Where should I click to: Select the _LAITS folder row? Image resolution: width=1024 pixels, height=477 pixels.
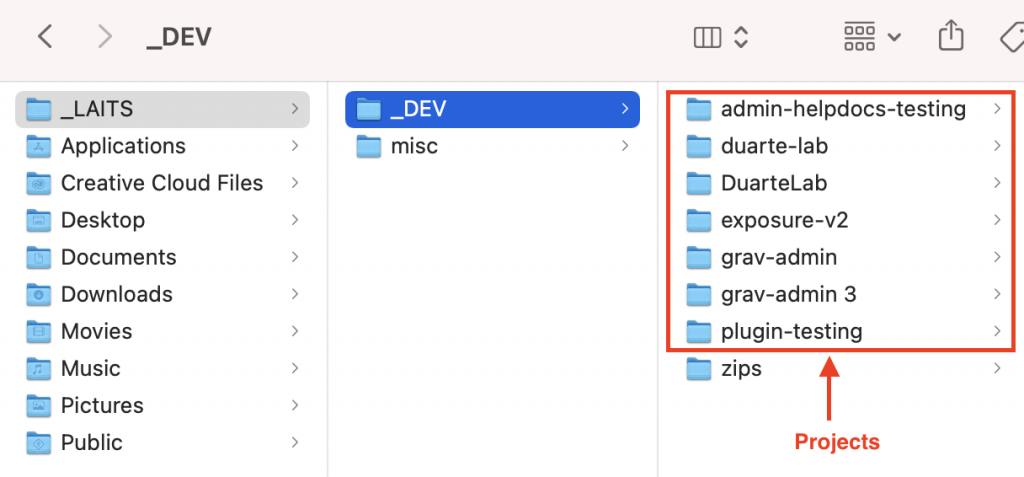point(163,109)
